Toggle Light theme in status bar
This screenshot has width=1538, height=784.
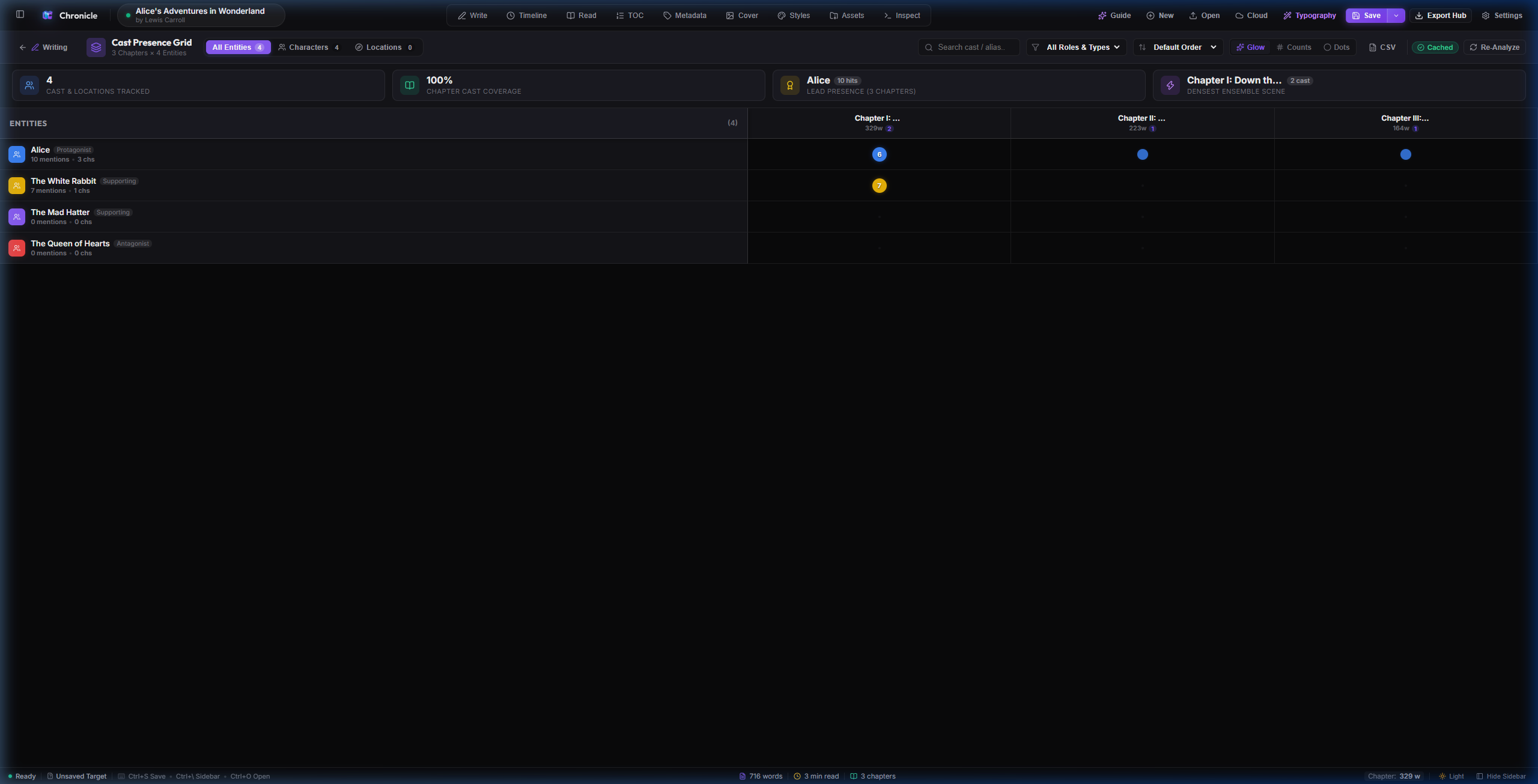[1451, 776]
